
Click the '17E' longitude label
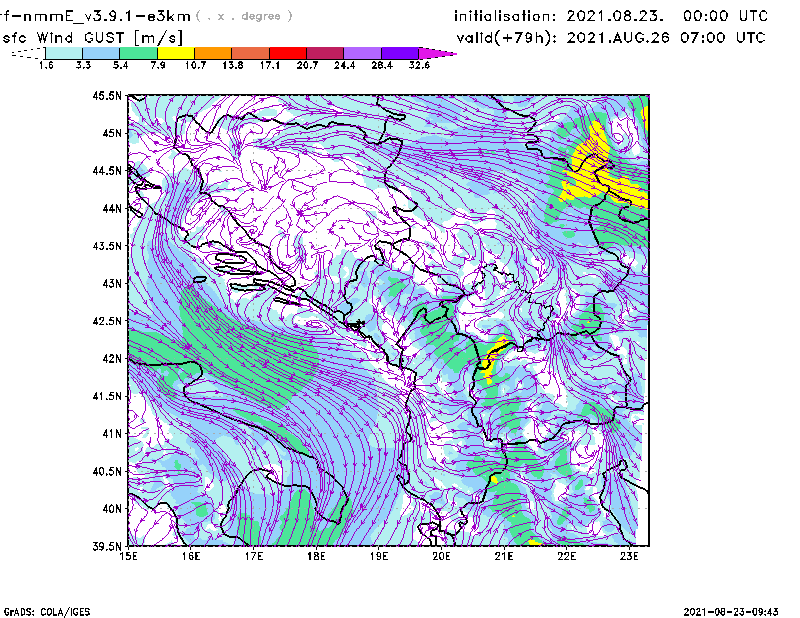click(x=254, y=556)
